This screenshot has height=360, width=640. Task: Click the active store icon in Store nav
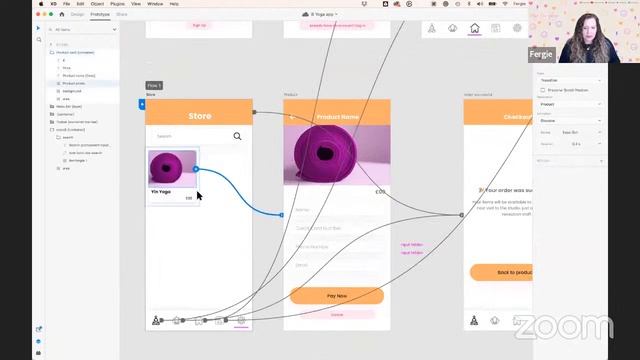241,321
